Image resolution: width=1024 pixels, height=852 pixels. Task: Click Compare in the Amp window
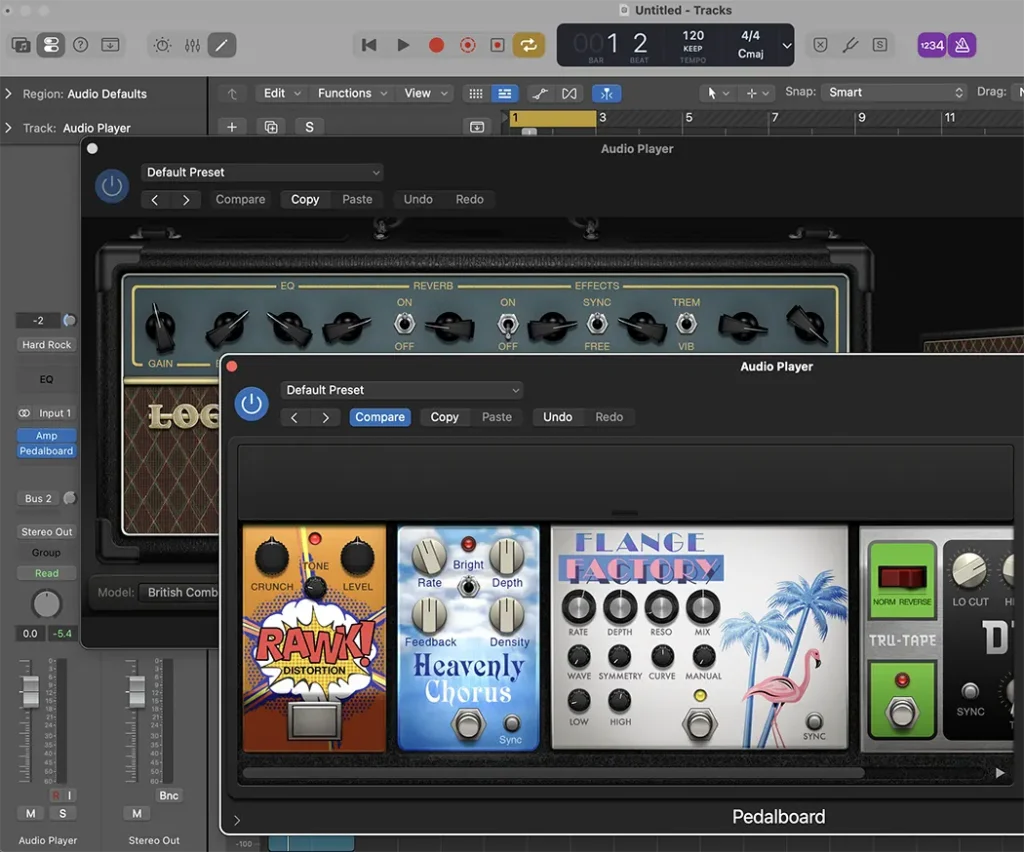click(240, 199)
